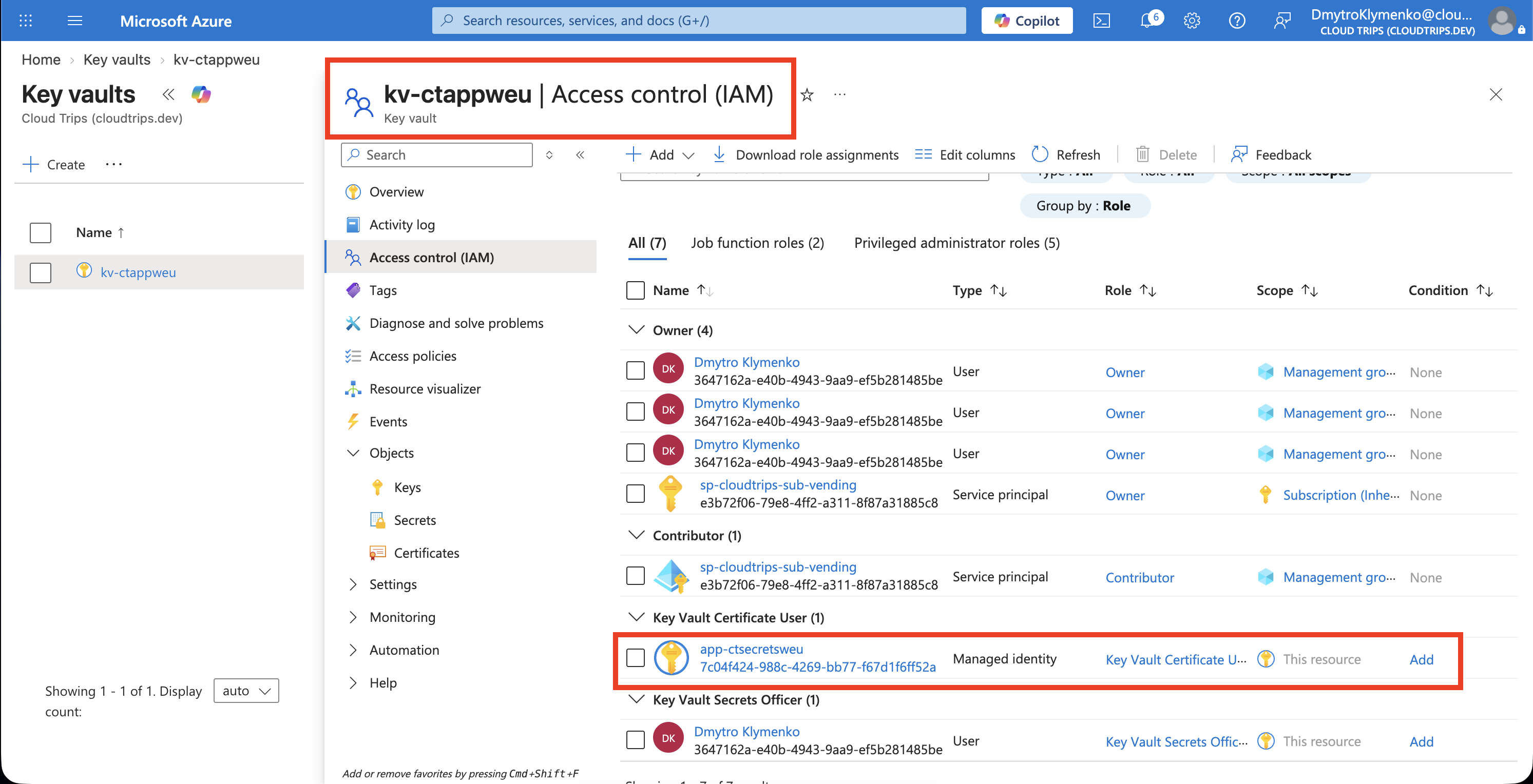This screenshot has width=1533, height=784.
Task: Open the more options ellipsis beside the star
Action: 840,94
